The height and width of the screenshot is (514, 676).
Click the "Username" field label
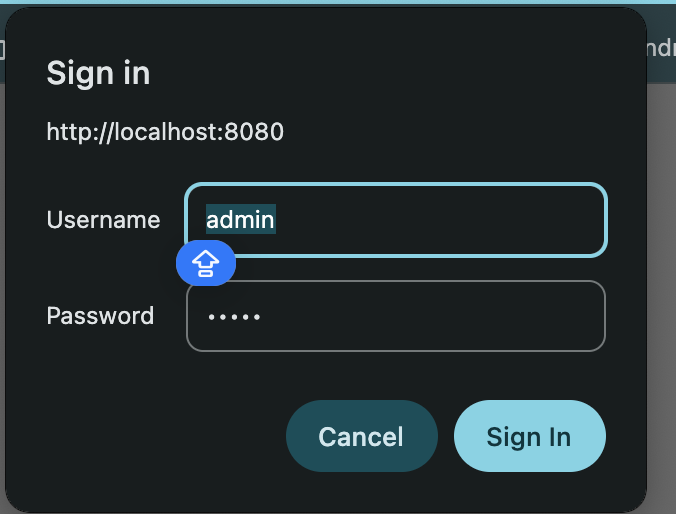point(103,220)
